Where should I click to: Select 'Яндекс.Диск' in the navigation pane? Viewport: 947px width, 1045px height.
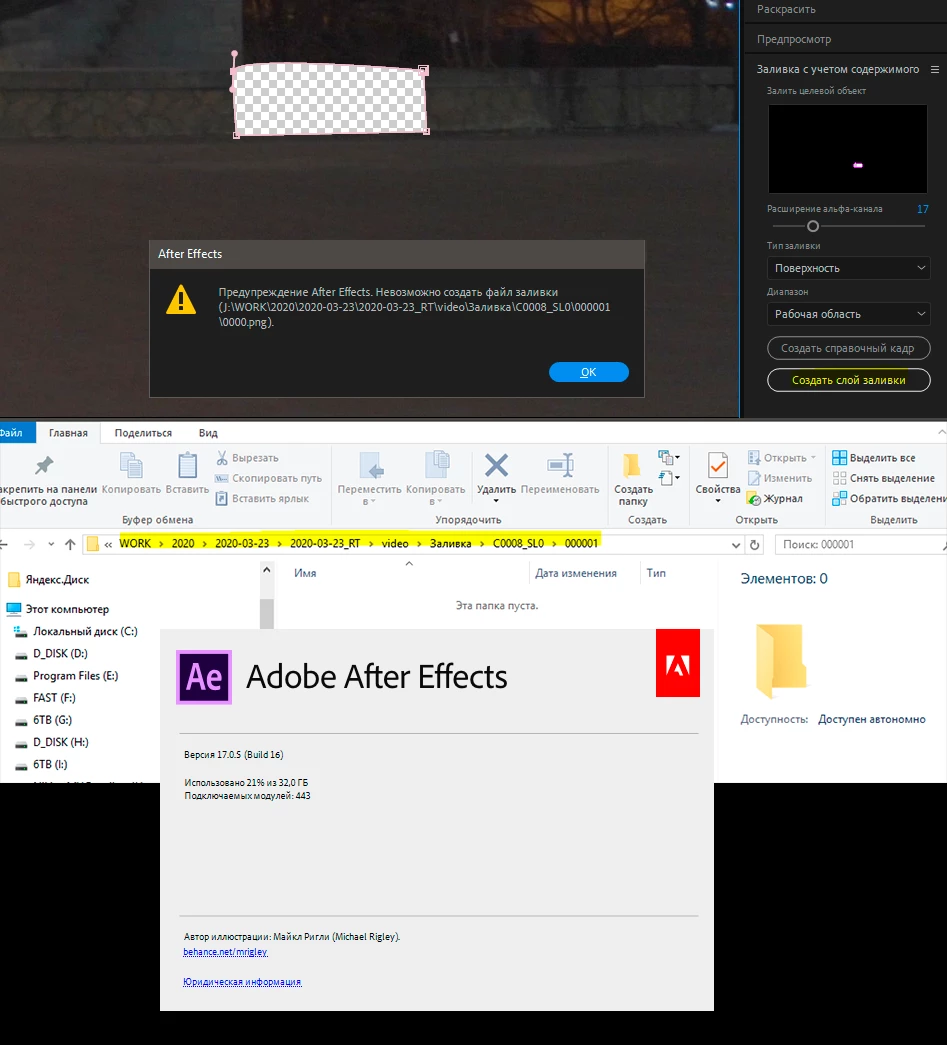pyautogui.click(x=57, y=579)
